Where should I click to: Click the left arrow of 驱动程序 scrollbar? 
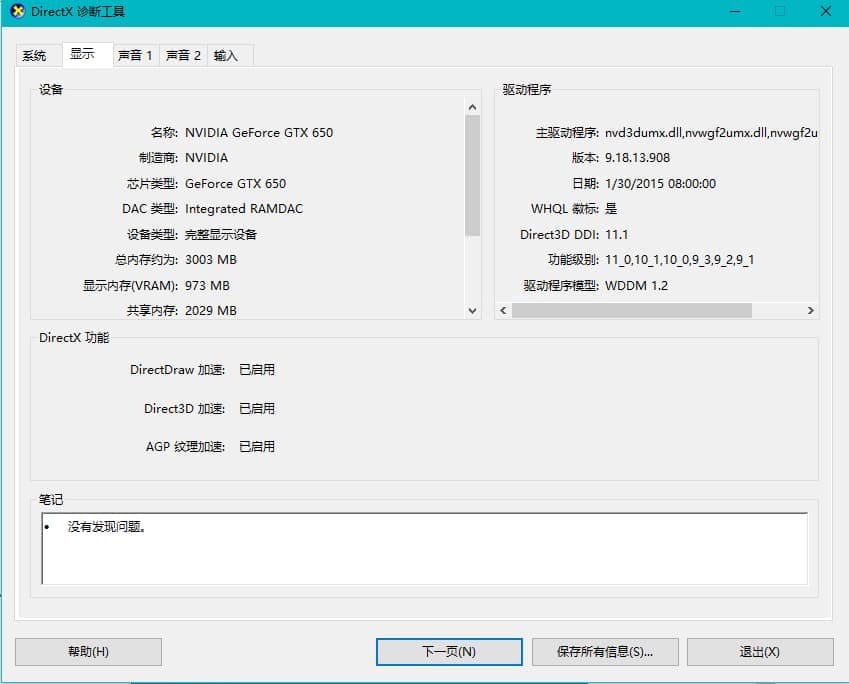click(x=504, y=311)
